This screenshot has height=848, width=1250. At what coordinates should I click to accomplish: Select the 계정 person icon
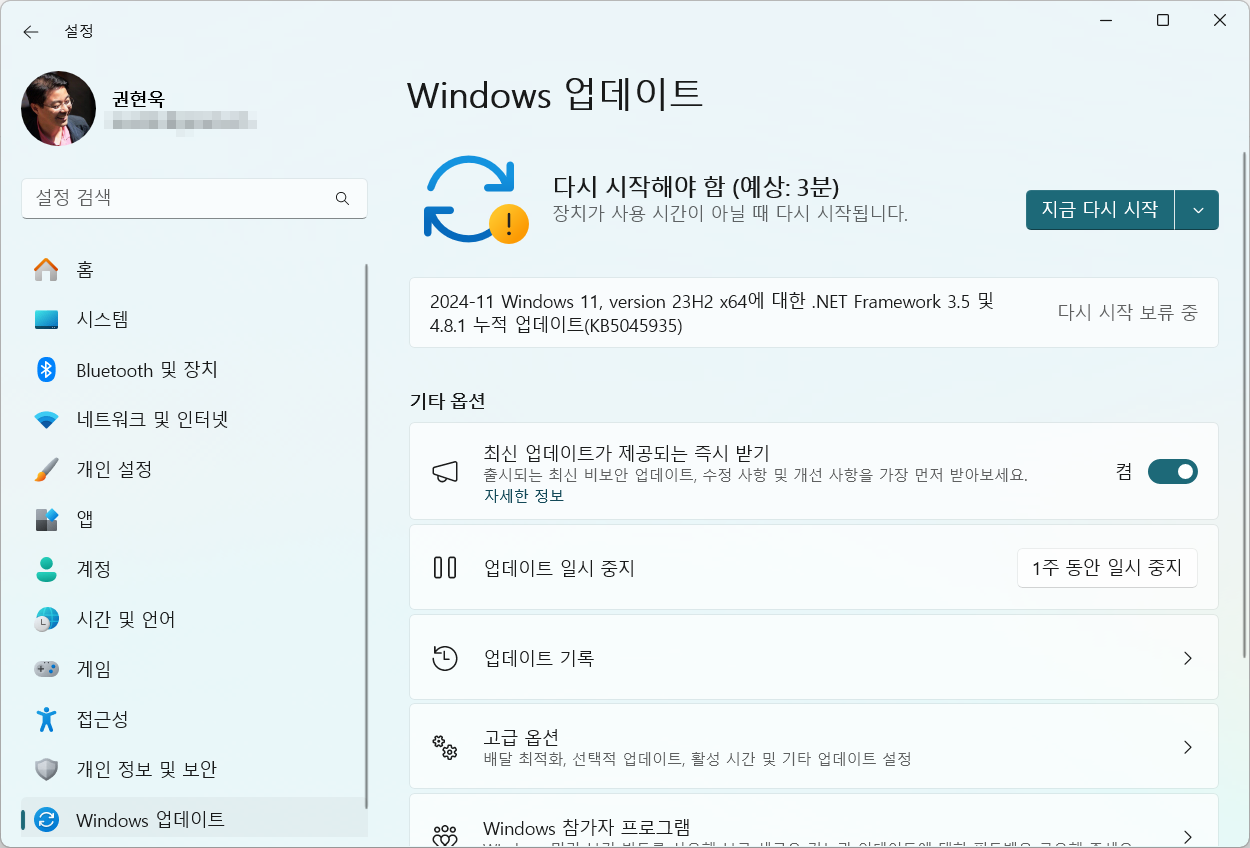(x=46, y=570)
